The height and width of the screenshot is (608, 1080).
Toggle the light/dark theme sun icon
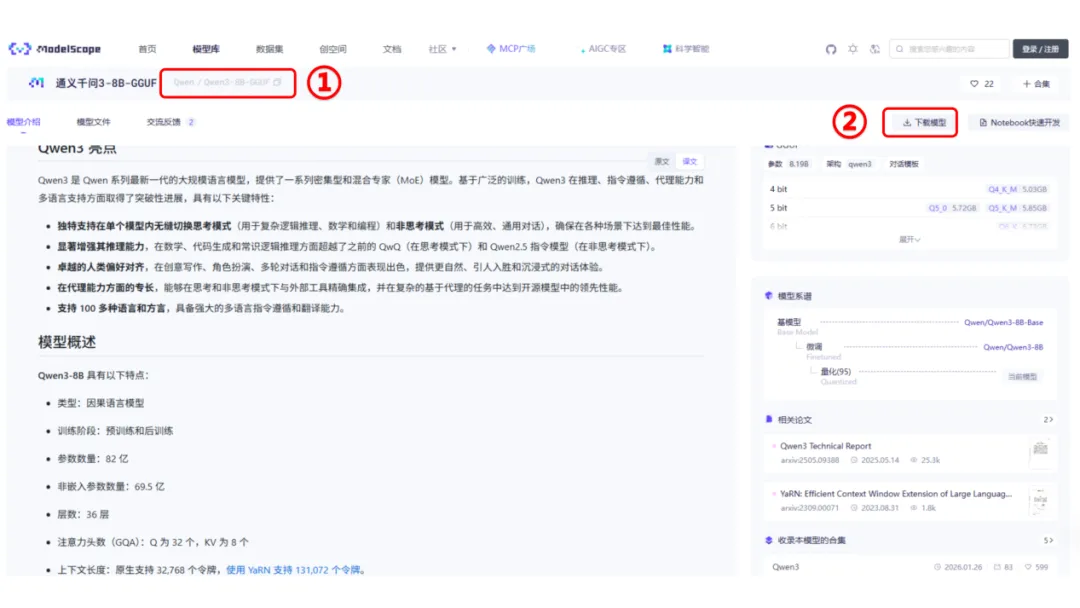coord(853,49)
